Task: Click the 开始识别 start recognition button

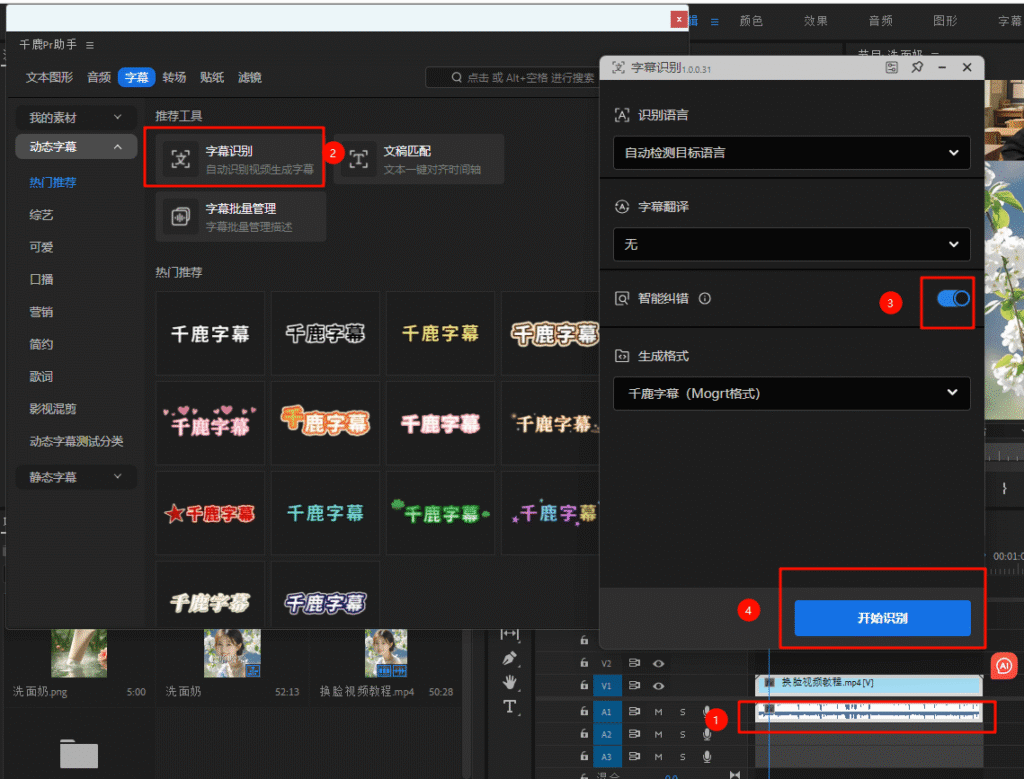Action: point(882,618)
